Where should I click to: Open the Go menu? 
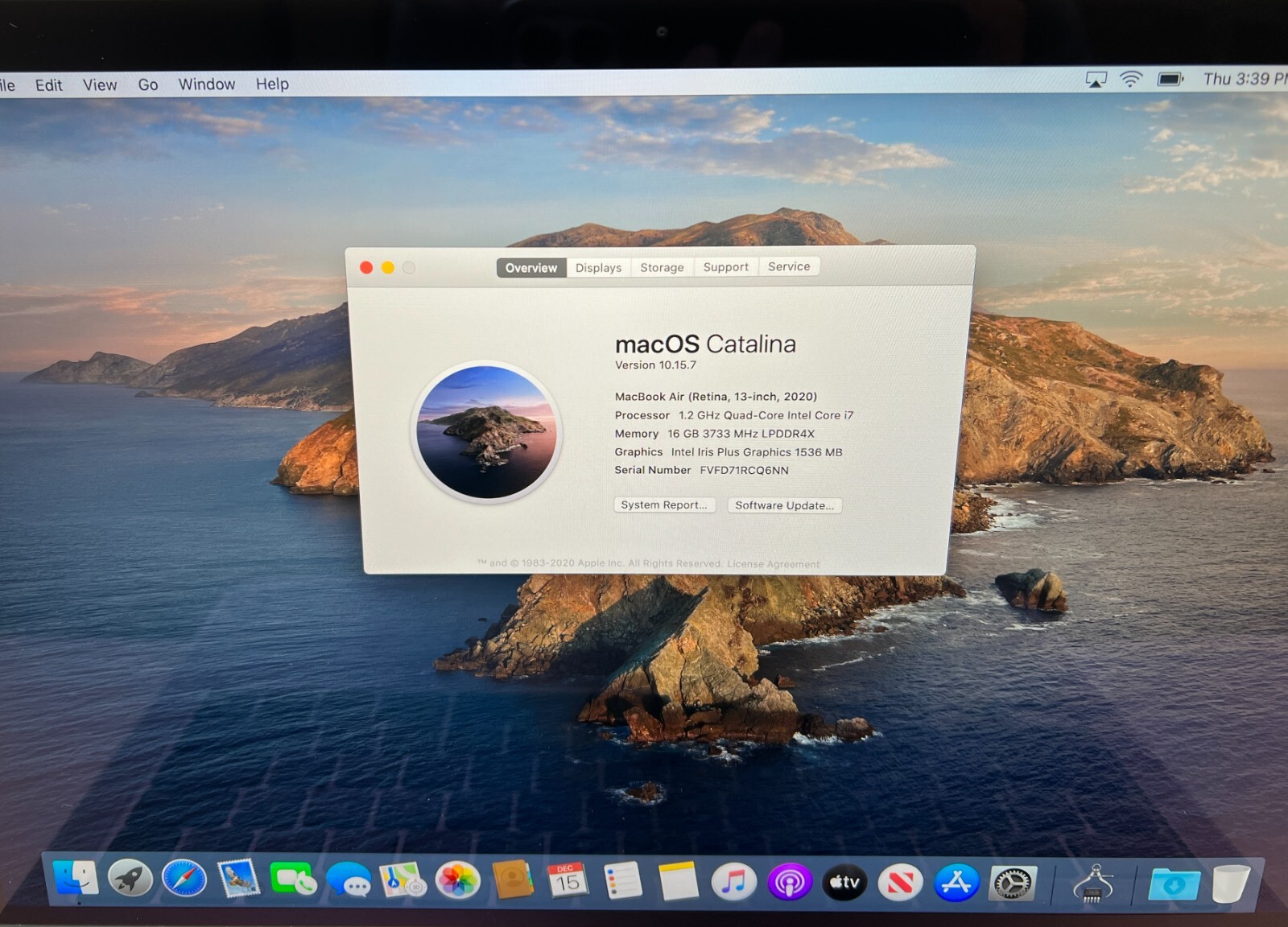pyautogui.click(x=148, y=84)
